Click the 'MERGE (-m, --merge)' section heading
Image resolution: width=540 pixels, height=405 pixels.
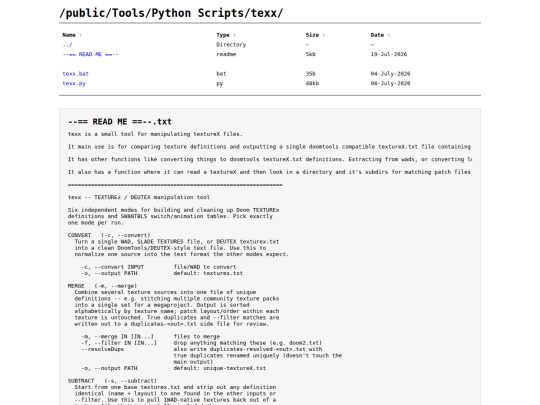pos(102,286)
